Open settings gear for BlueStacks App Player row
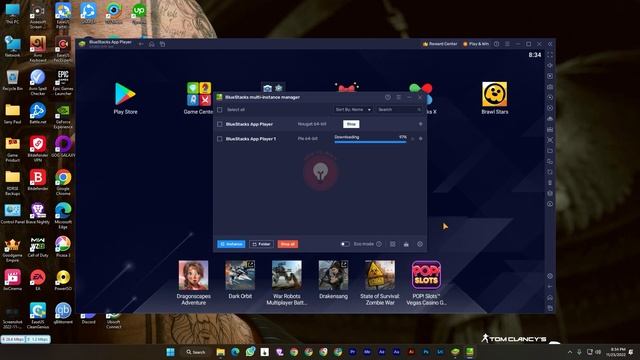The width and height of the screenshot is (640, 360). point(420,124)
